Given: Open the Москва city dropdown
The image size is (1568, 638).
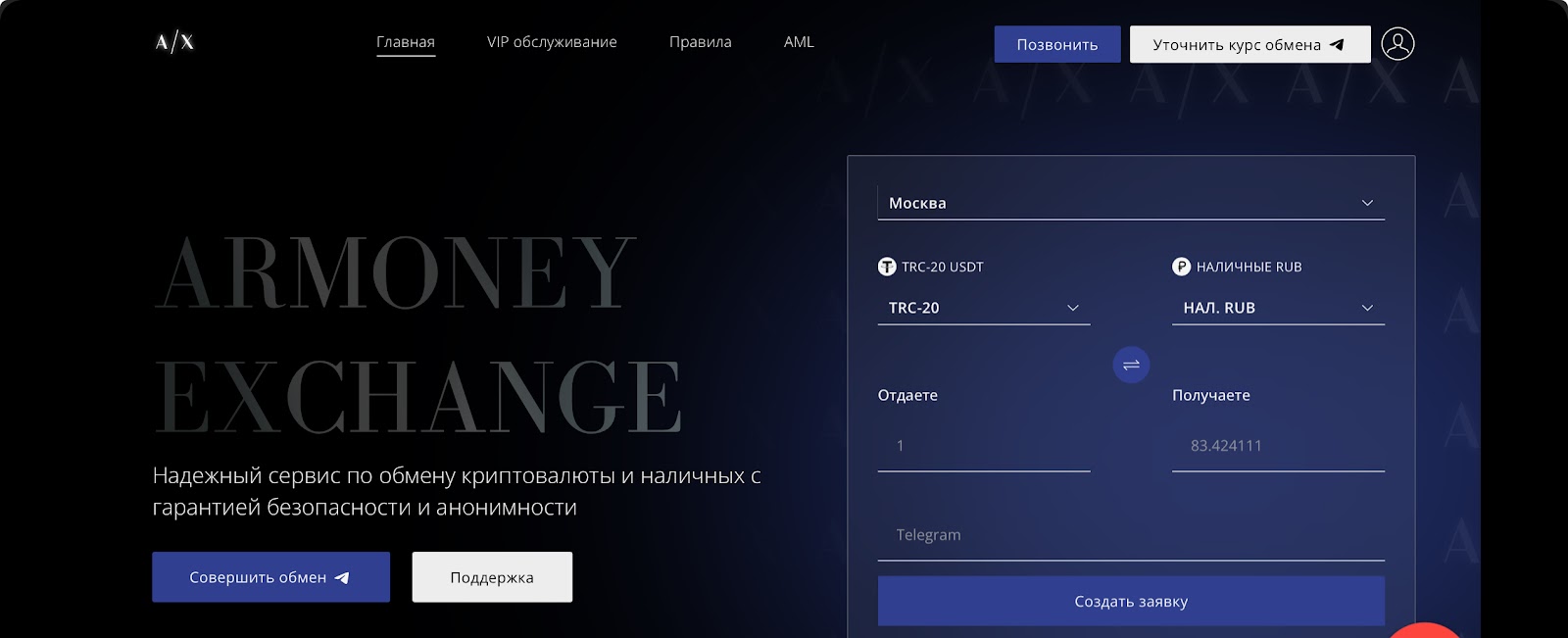Looking at the screenshot, I should 1131,203.
